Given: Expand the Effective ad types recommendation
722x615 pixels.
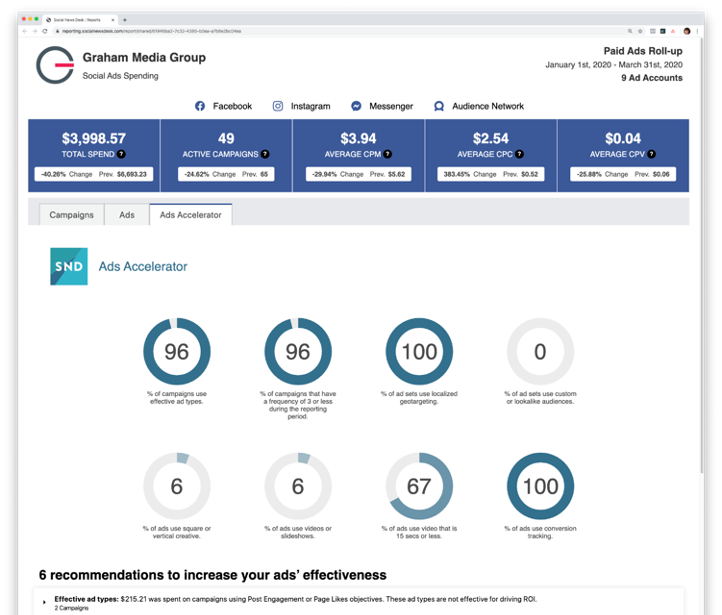Looking at the screenshot, I should pyautogui.click(x=44, y=602).
